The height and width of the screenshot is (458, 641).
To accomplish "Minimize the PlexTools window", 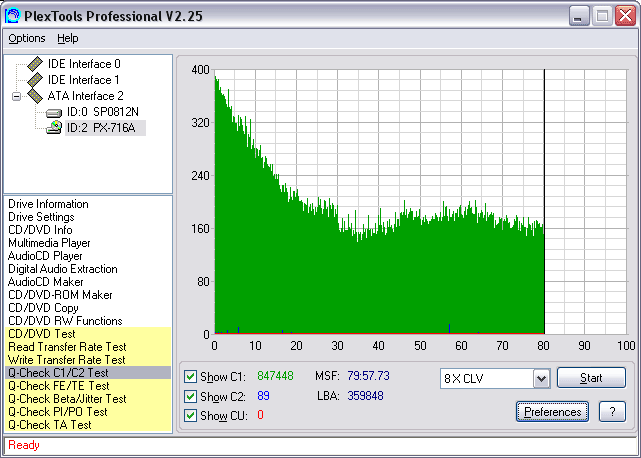I will click(579, 16).
